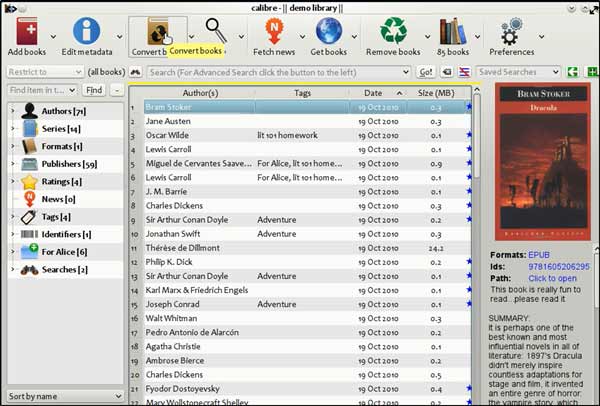Click the Go! search button

[x=426, y=72]
